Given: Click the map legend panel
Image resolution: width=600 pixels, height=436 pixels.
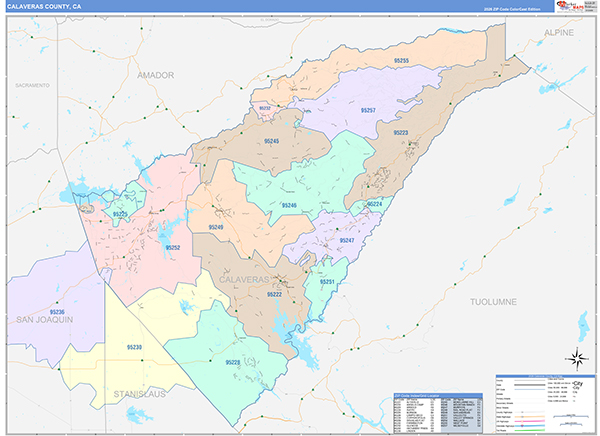Looking at the screenshot, I should pyautogui.click(x=541, y=401).
